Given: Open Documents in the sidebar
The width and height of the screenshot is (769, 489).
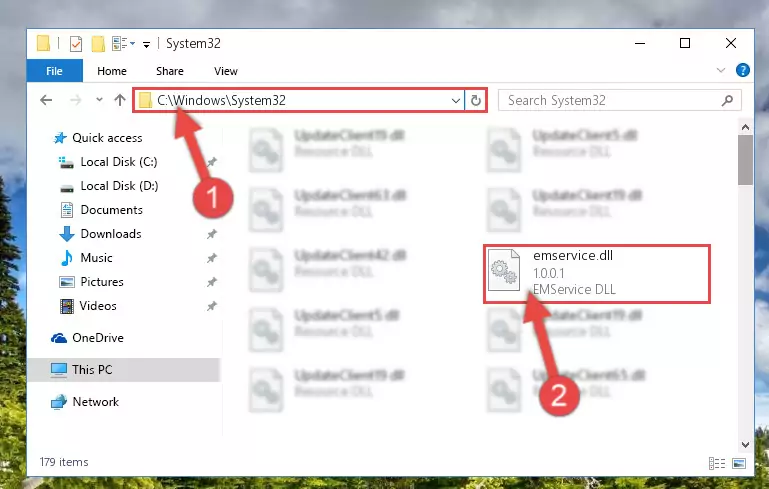Looking at the screenshot, I should (x=111, y=210).
